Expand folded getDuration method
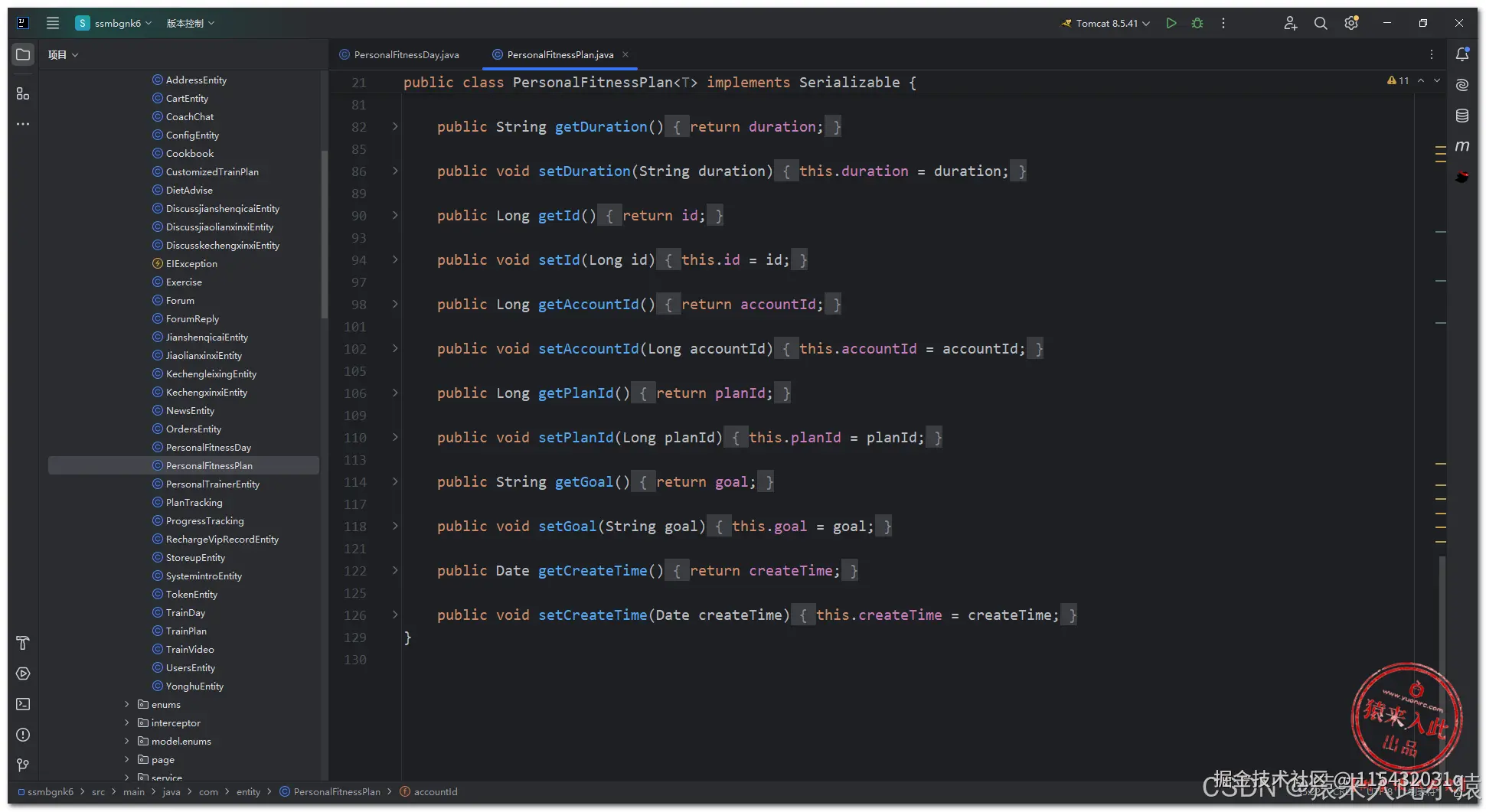This screenshot has height=812, width=1486. click(395, 126)
